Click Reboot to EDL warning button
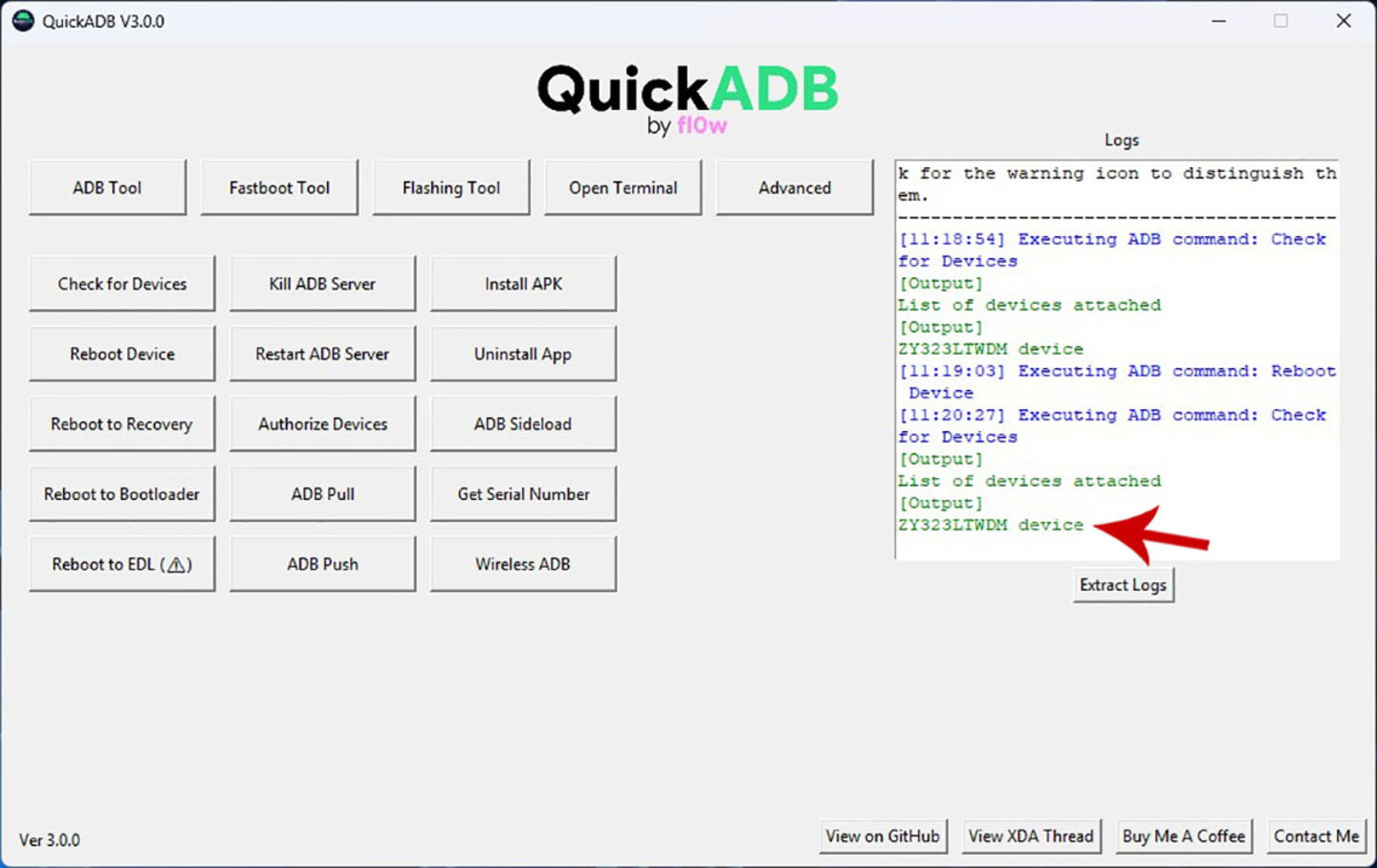1377x868 pixels. coord(122,564)
